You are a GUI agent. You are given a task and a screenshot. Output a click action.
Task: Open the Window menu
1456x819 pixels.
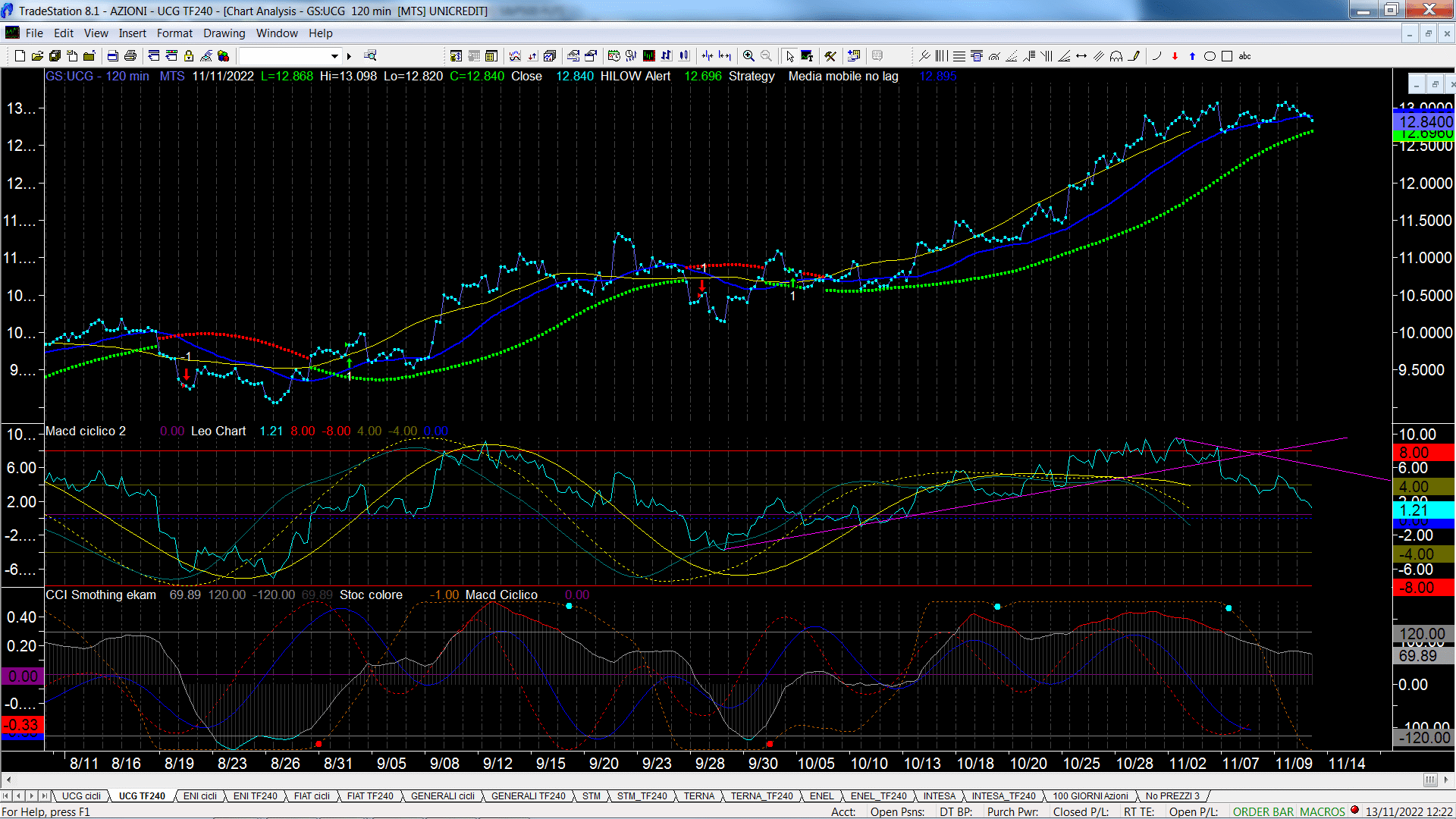tap(277, 33)
